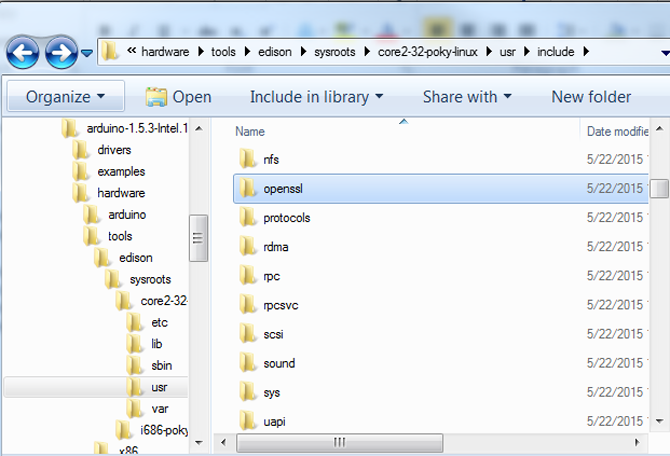
Task: Select 'usr' in the address breadcrumb
Action: [508, 52]
